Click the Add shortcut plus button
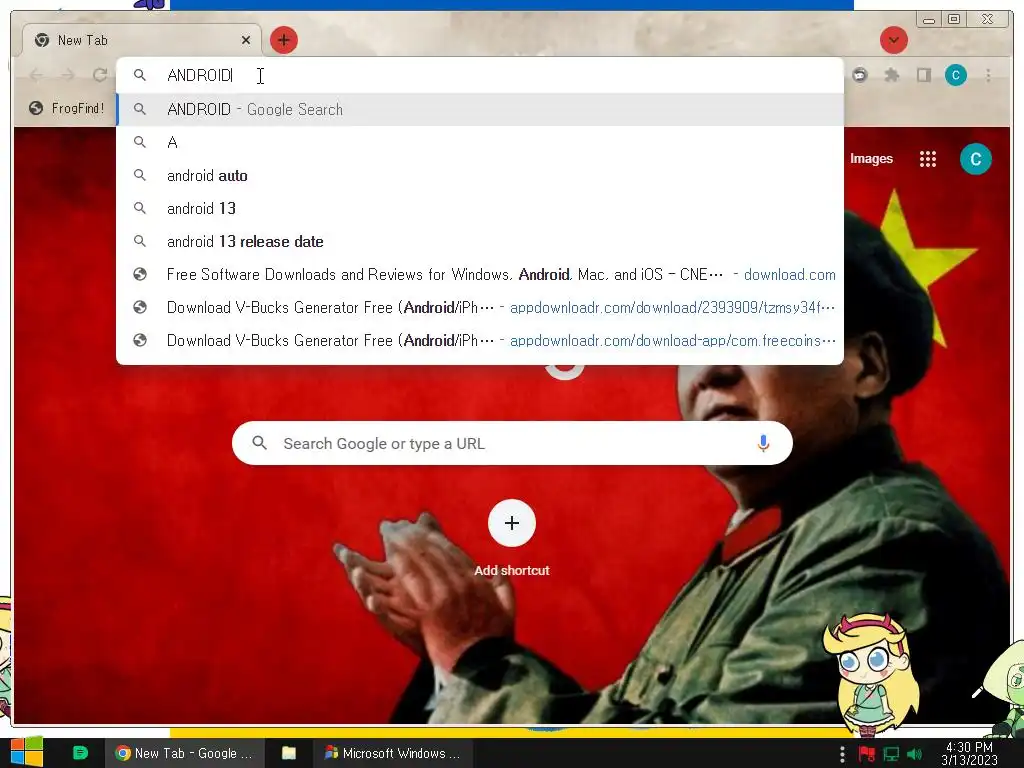Viewport: 1024px width, 768px height. (x=512, y=523)
